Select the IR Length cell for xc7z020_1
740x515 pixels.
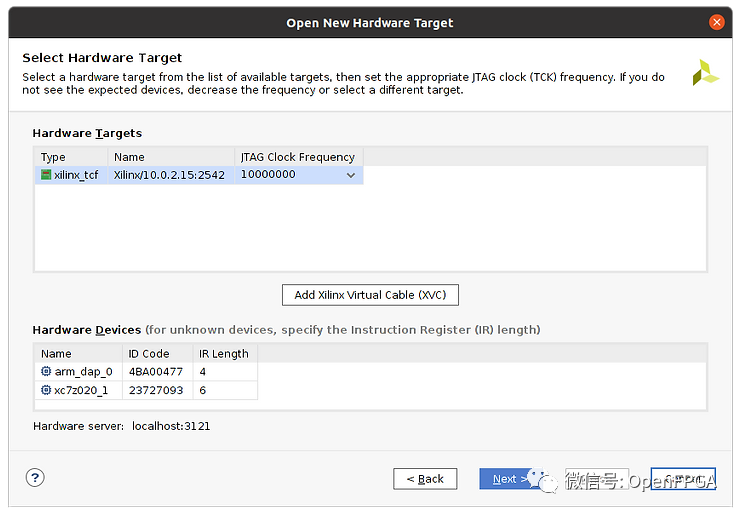pyautogui.click(x=224, y=390)
